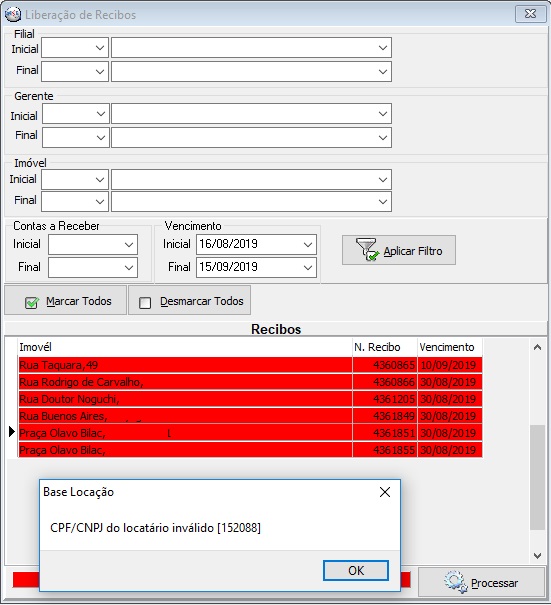
Task: Mark all receipts with Marcar Todos
Action: (65, 301)
